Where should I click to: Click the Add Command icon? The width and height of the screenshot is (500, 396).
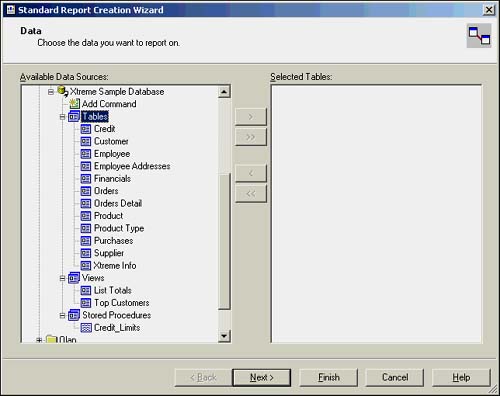click(x=74, y=104)
